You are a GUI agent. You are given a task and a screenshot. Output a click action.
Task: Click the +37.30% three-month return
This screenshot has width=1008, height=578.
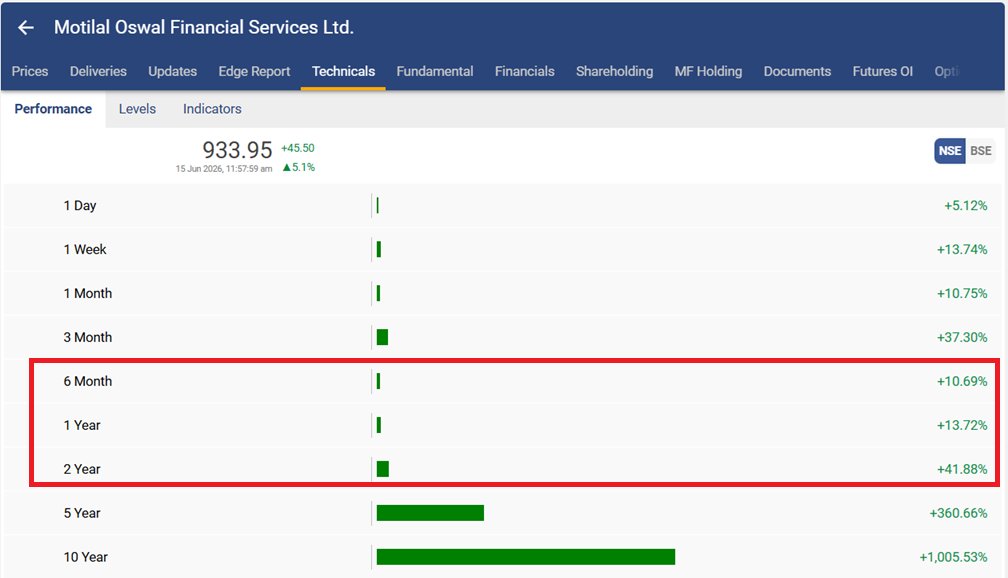[x=962, y=338]
